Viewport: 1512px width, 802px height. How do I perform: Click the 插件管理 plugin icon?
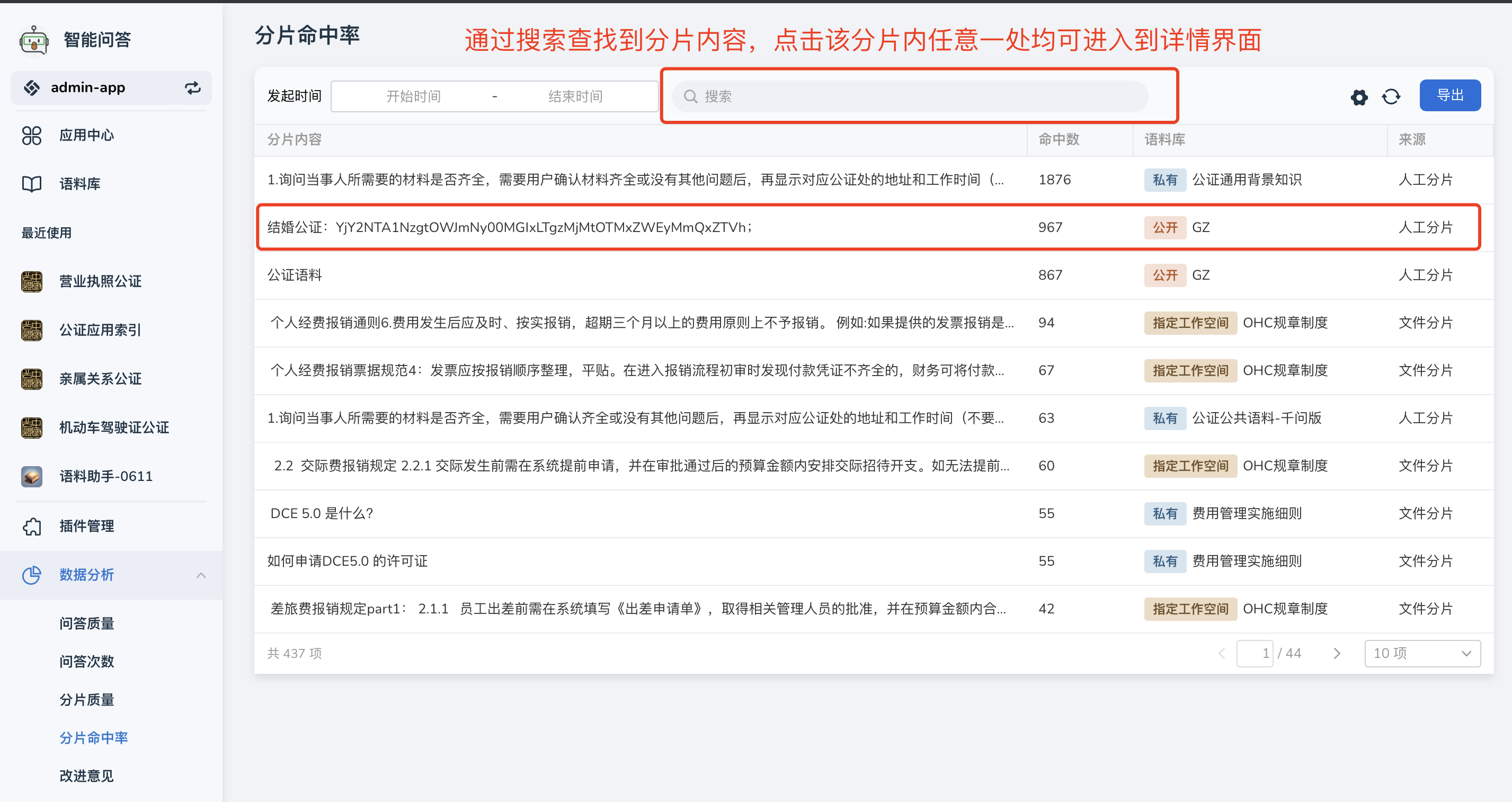point(32,526)
